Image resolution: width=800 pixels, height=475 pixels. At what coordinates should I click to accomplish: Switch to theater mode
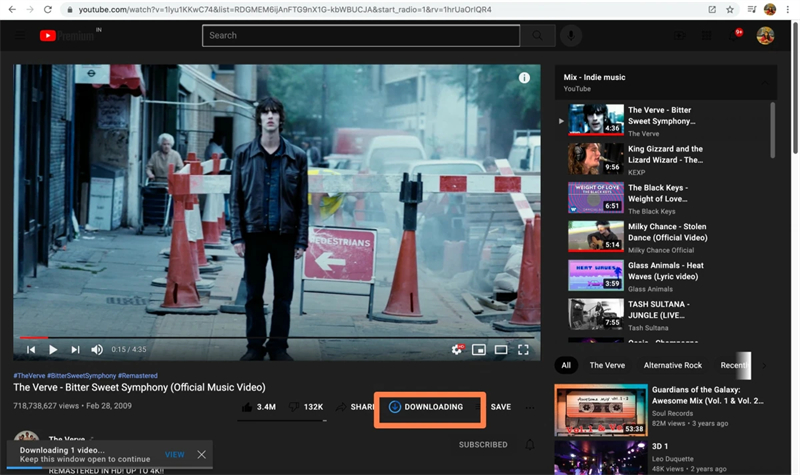pos(501,349)
